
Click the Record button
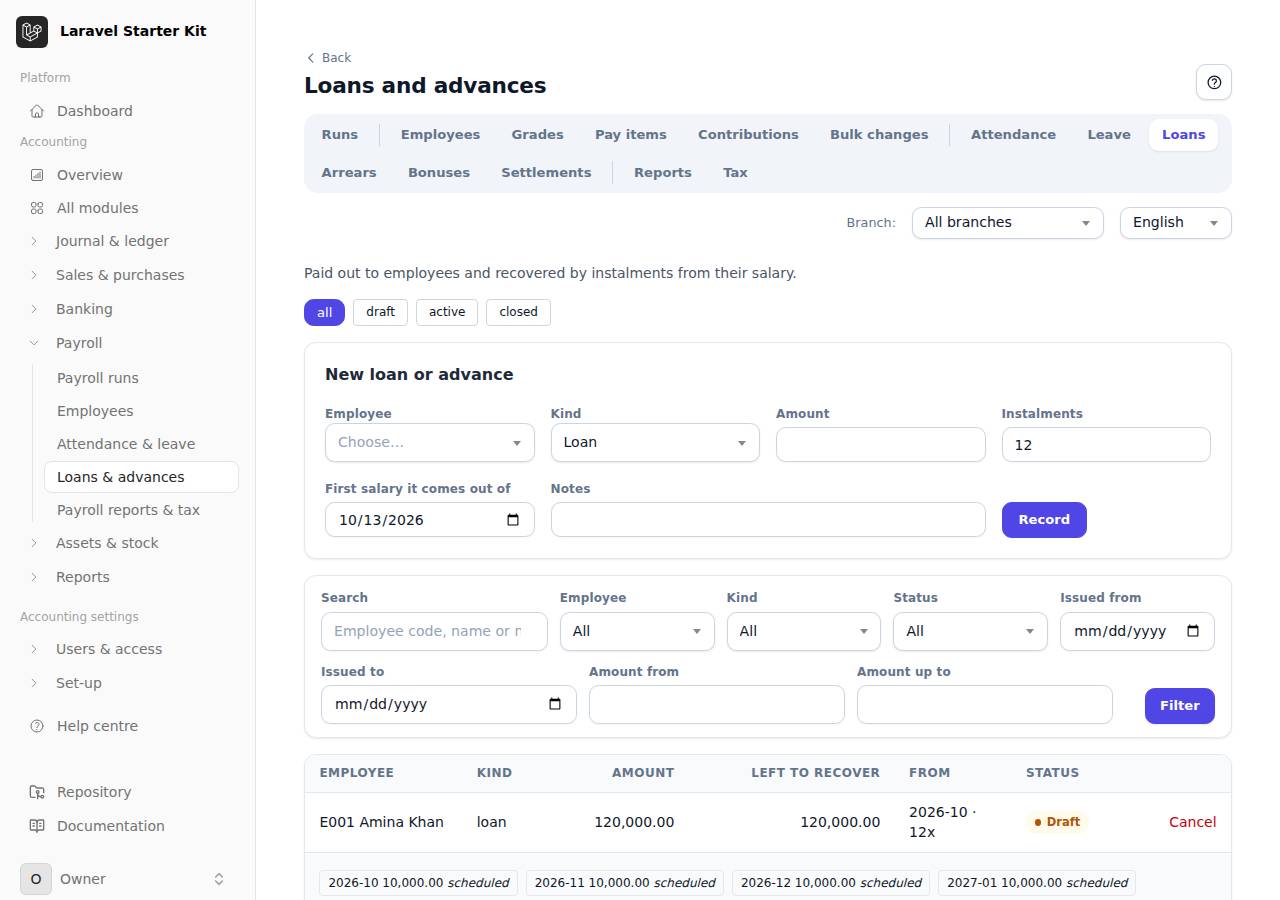pyautogui.click(x=1044, y=520)
